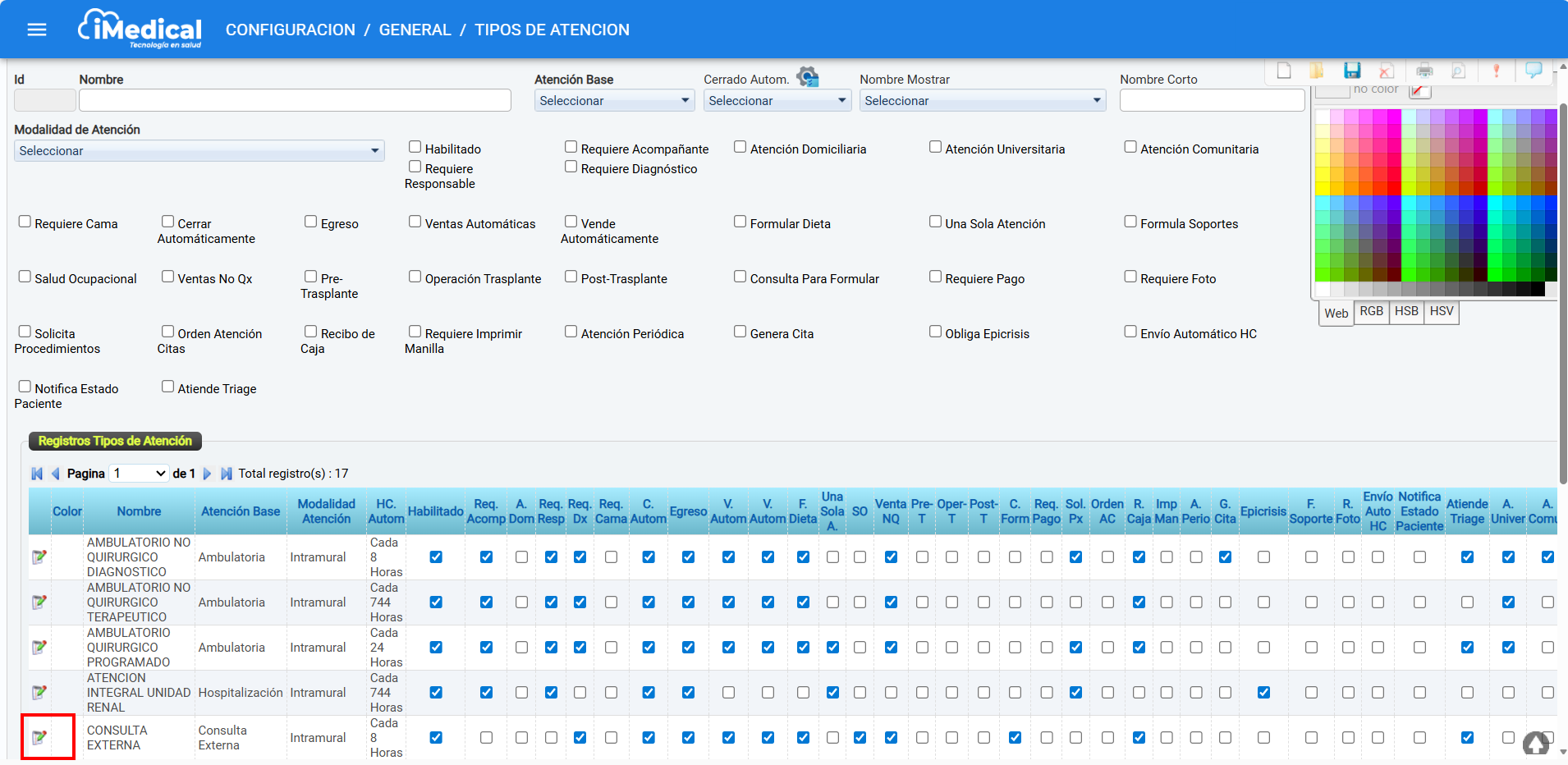
Task: Click the Save floppy disk icon
Action: pyautogui.click(x=1352, y=71)
